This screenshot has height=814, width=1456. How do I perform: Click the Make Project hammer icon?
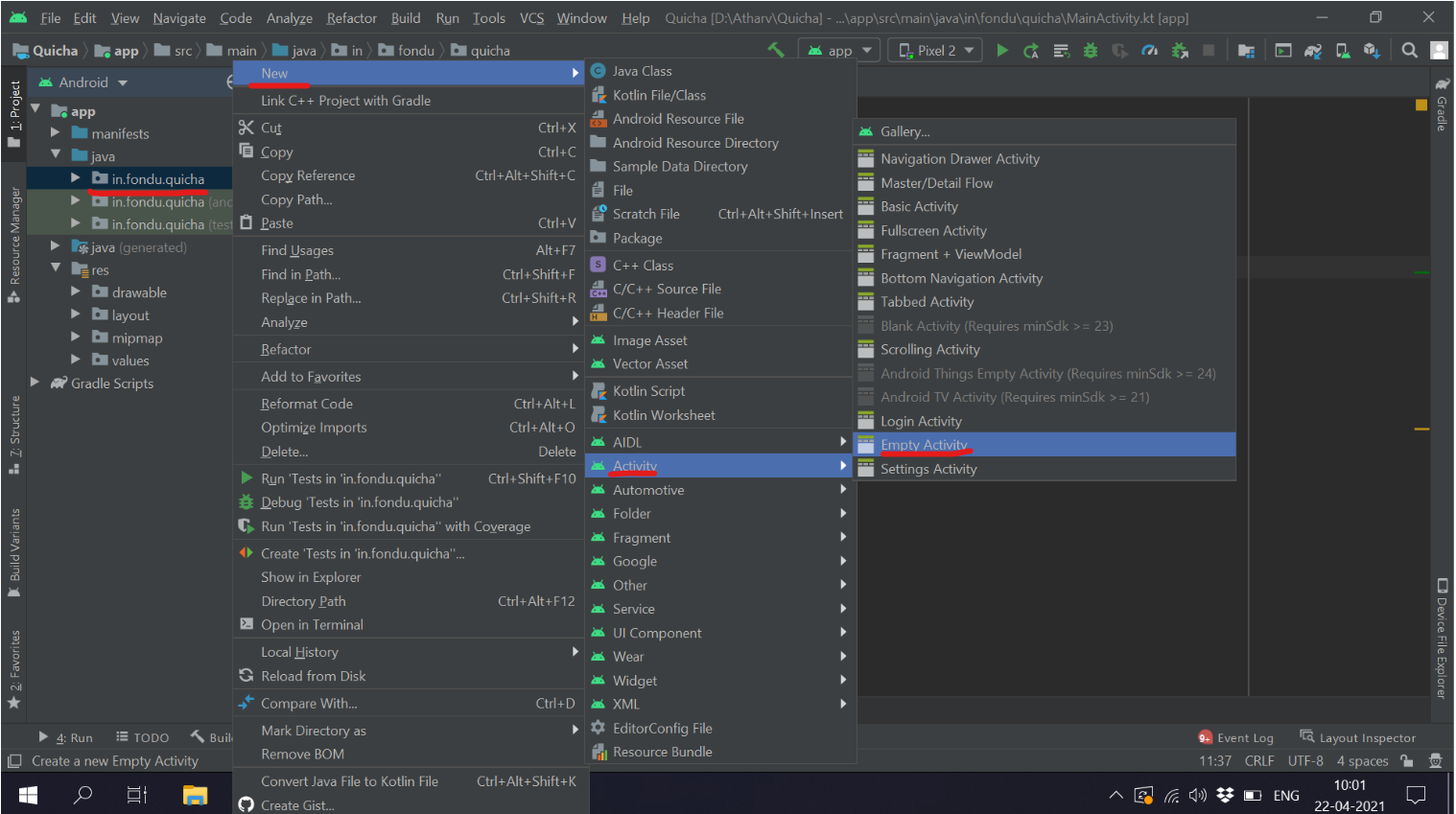click(x=776, y=50)
